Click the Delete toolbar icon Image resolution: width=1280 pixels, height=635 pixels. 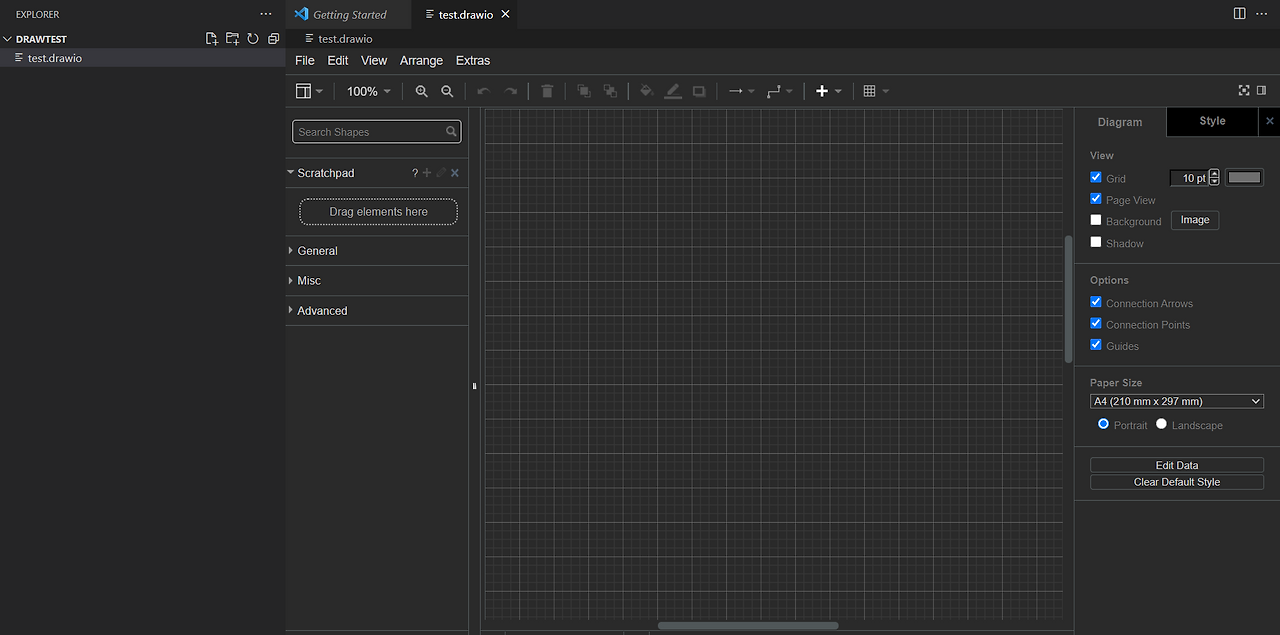pyautogui.click(x=547, y=91)
